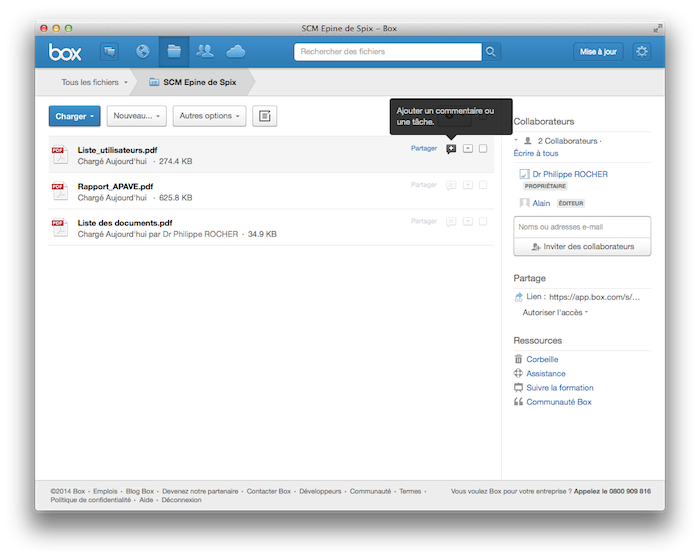This screenshot has width=700, height=559.
Task: Expand the Charger dropdown button
Action: 75,116
